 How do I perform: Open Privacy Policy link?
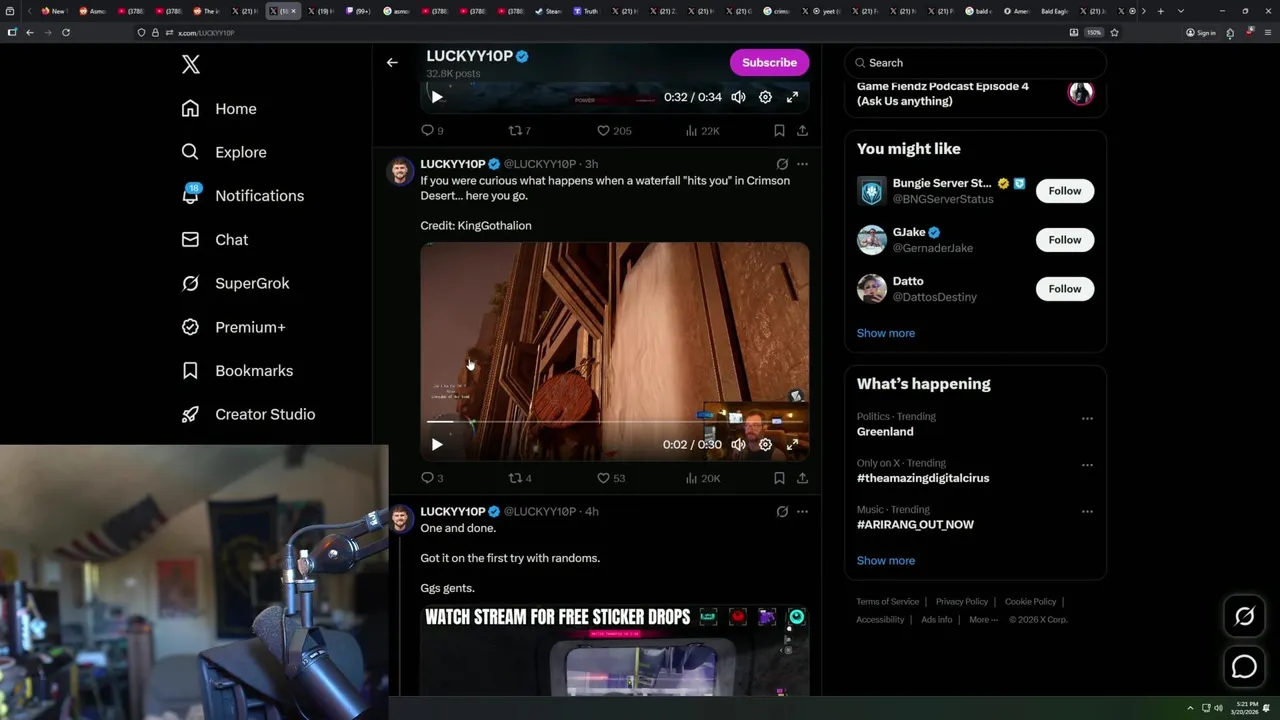[x=962, y=602]
